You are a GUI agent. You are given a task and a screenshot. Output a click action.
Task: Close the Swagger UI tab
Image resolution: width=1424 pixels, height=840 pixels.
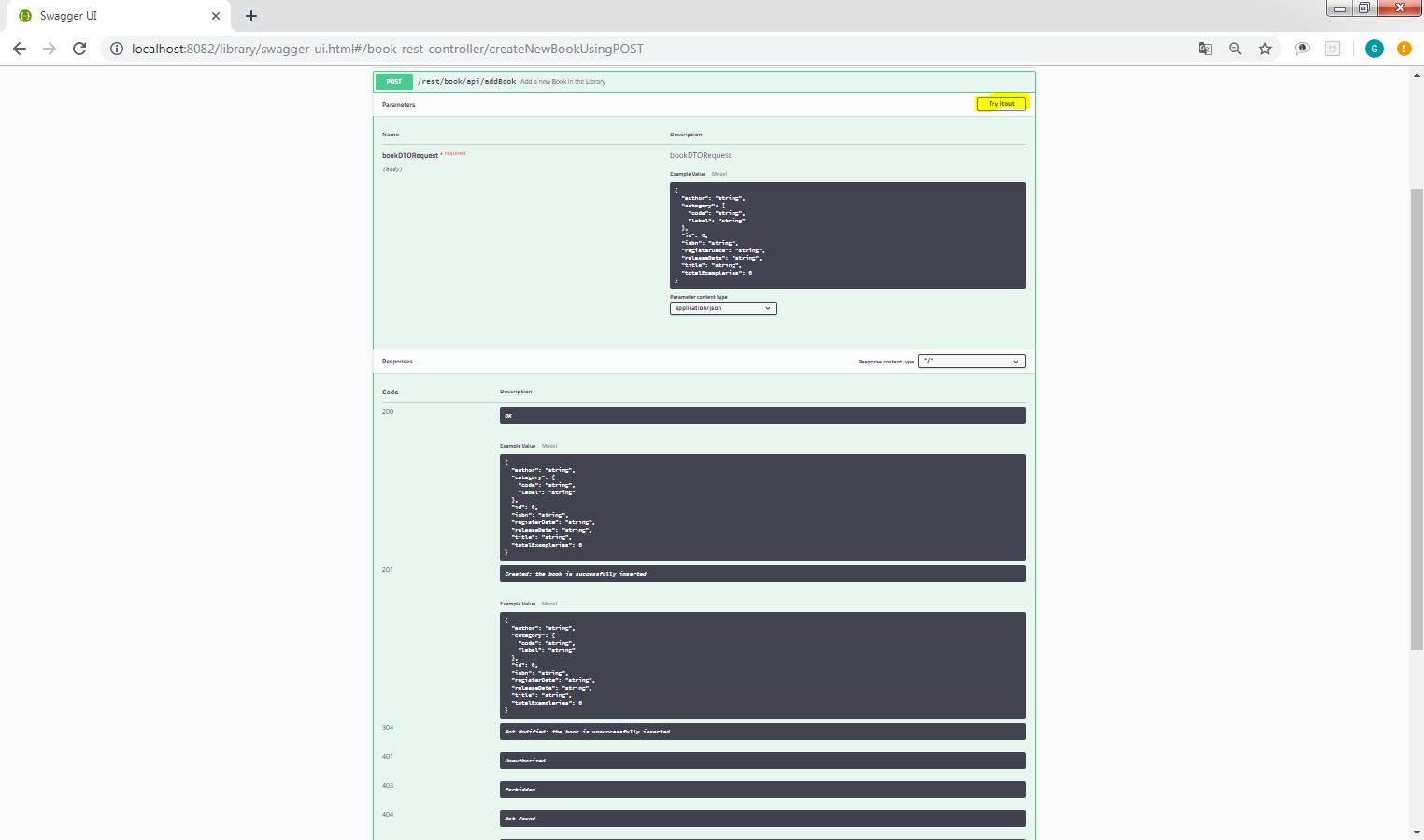click(216, 16)
